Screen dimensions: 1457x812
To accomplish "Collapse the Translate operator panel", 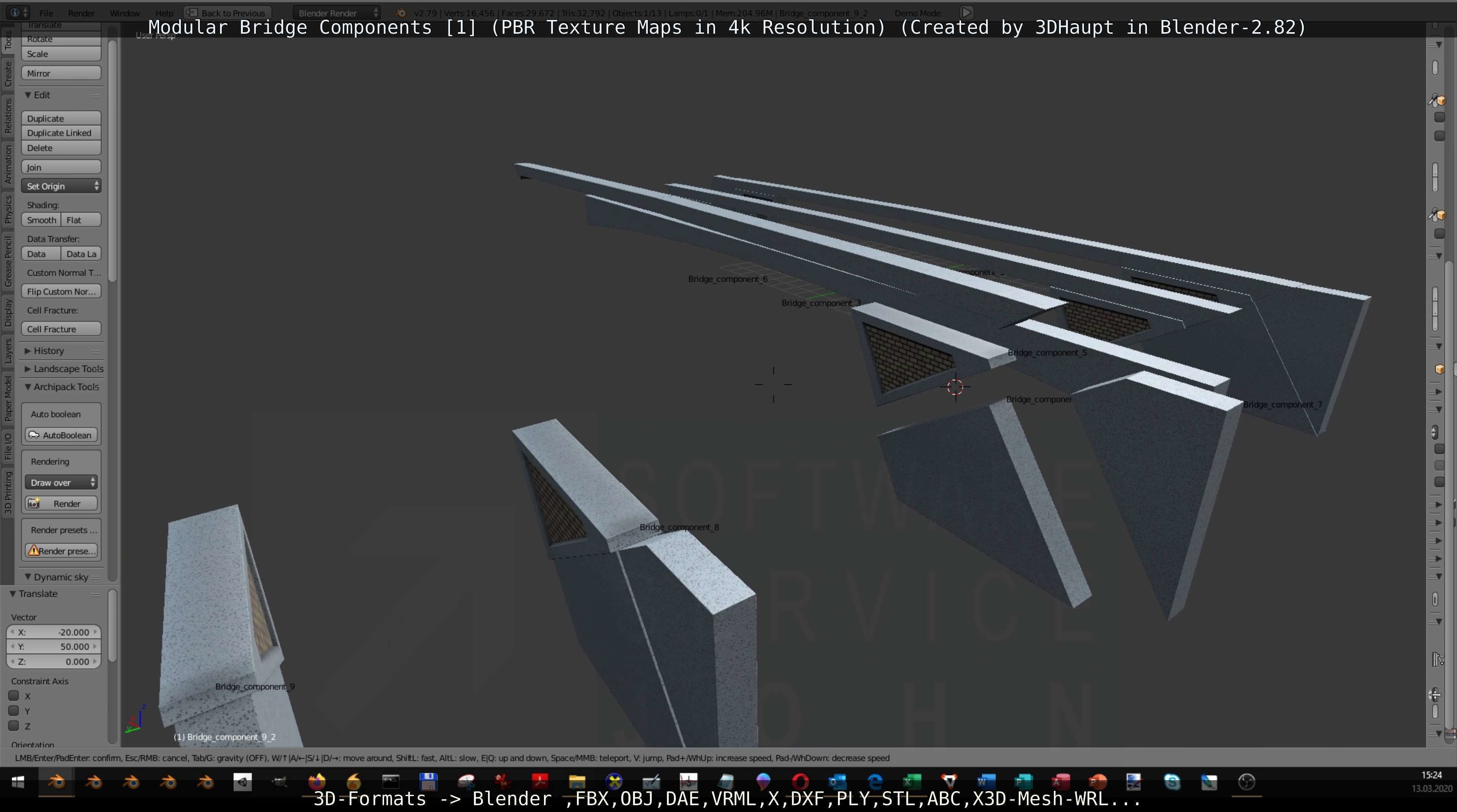I will click(x=33, y=594).
